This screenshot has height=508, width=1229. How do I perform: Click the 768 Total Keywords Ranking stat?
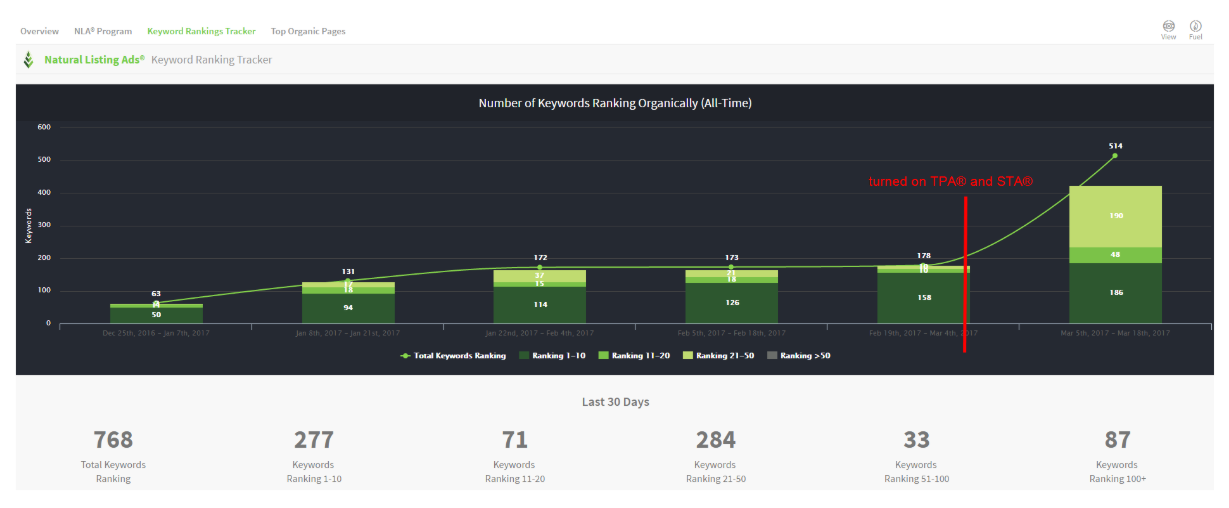point(113,456)
